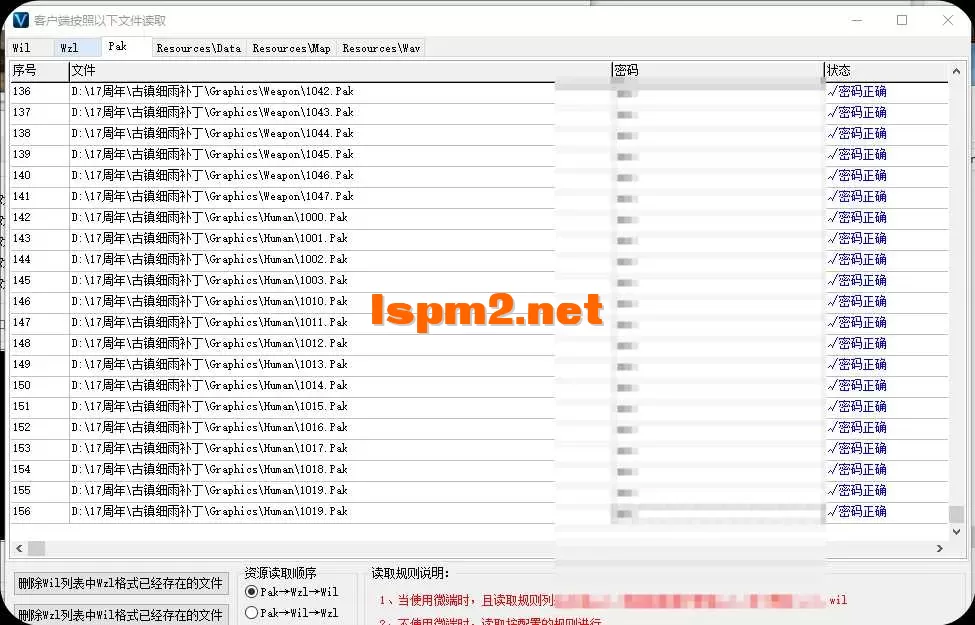Click the 状态 column header
This screenshot has height=625, width=975.
point(887,71)
